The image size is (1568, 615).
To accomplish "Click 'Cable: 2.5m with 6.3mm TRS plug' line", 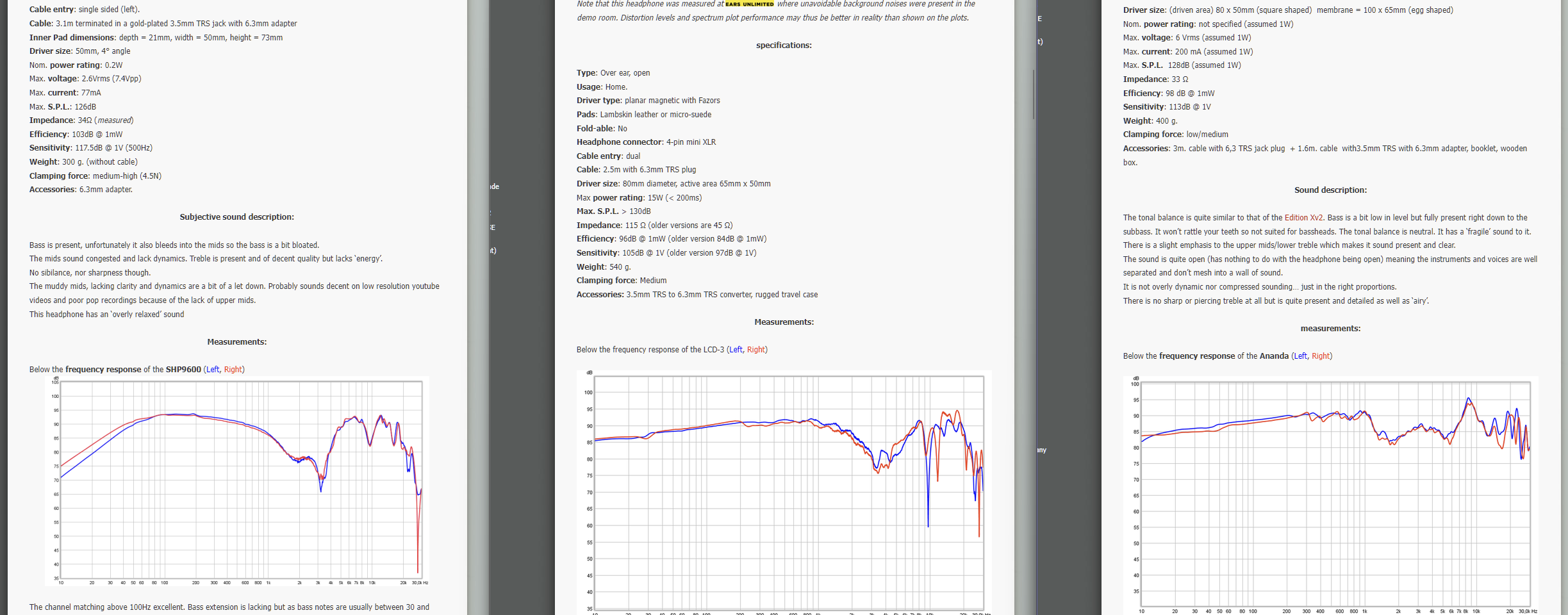I will [x=636, y=170].
